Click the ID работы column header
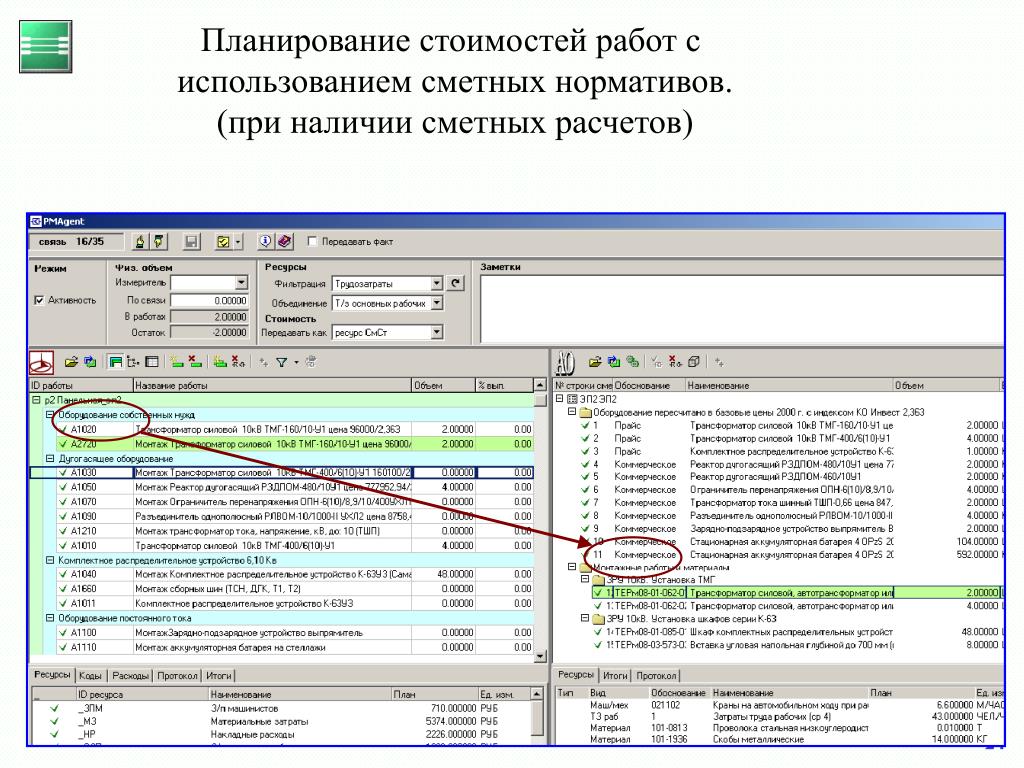Image resolution: width=1024 pixels, height=768 pixels. pos(82,385)
